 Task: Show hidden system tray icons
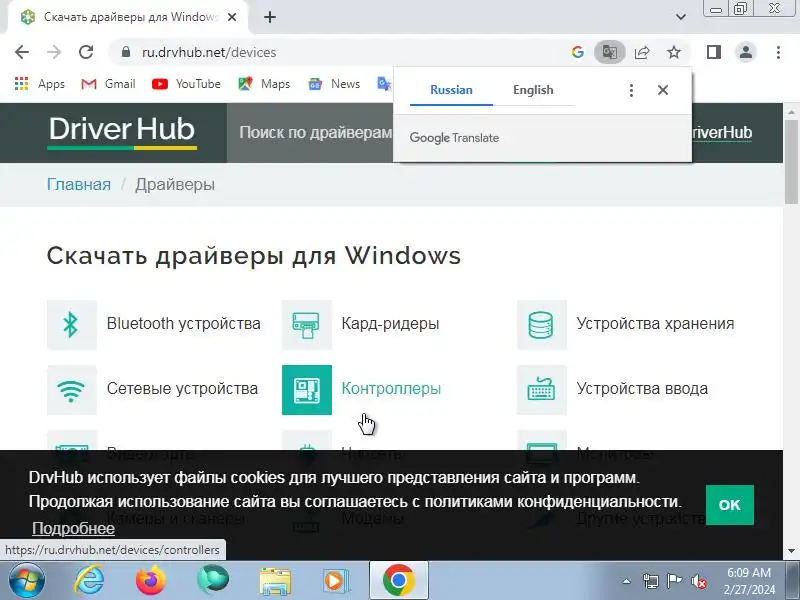627,581
